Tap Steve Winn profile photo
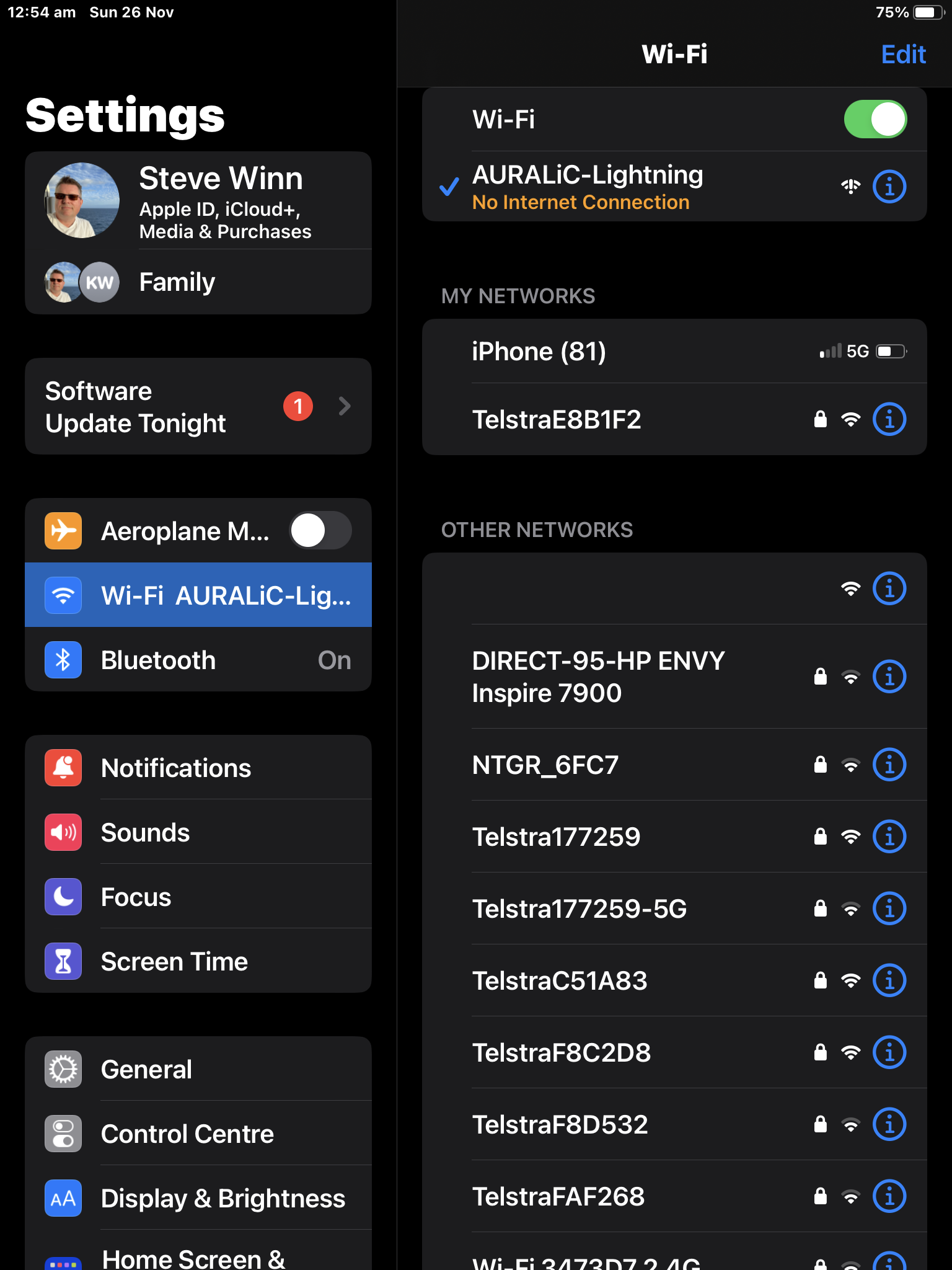This screenshot has height=1270, width=952. (82, 200)
